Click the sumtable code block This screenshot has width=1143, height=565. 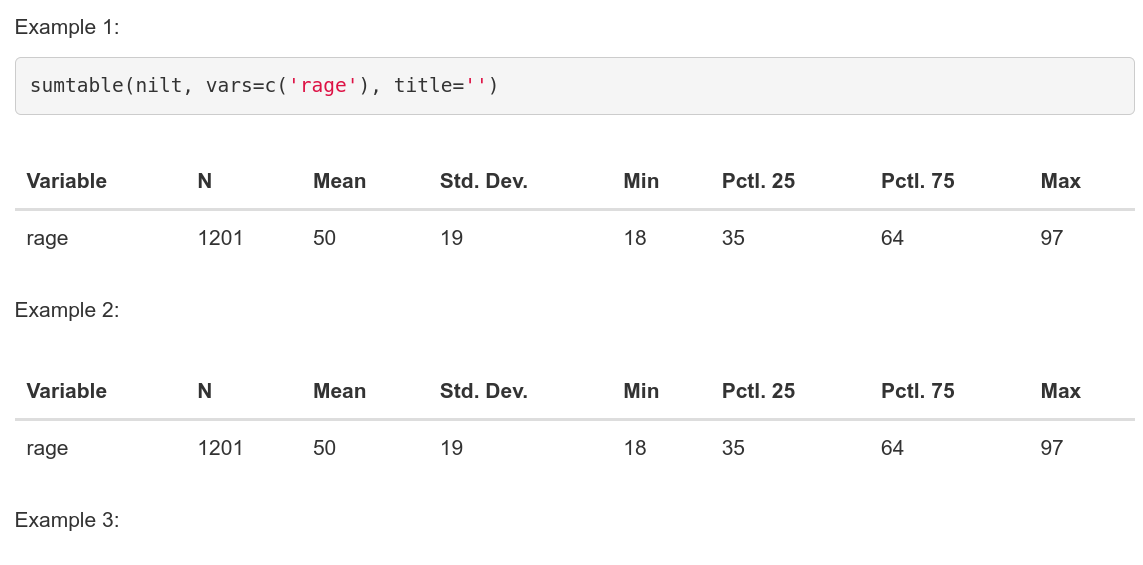(574, 86)
